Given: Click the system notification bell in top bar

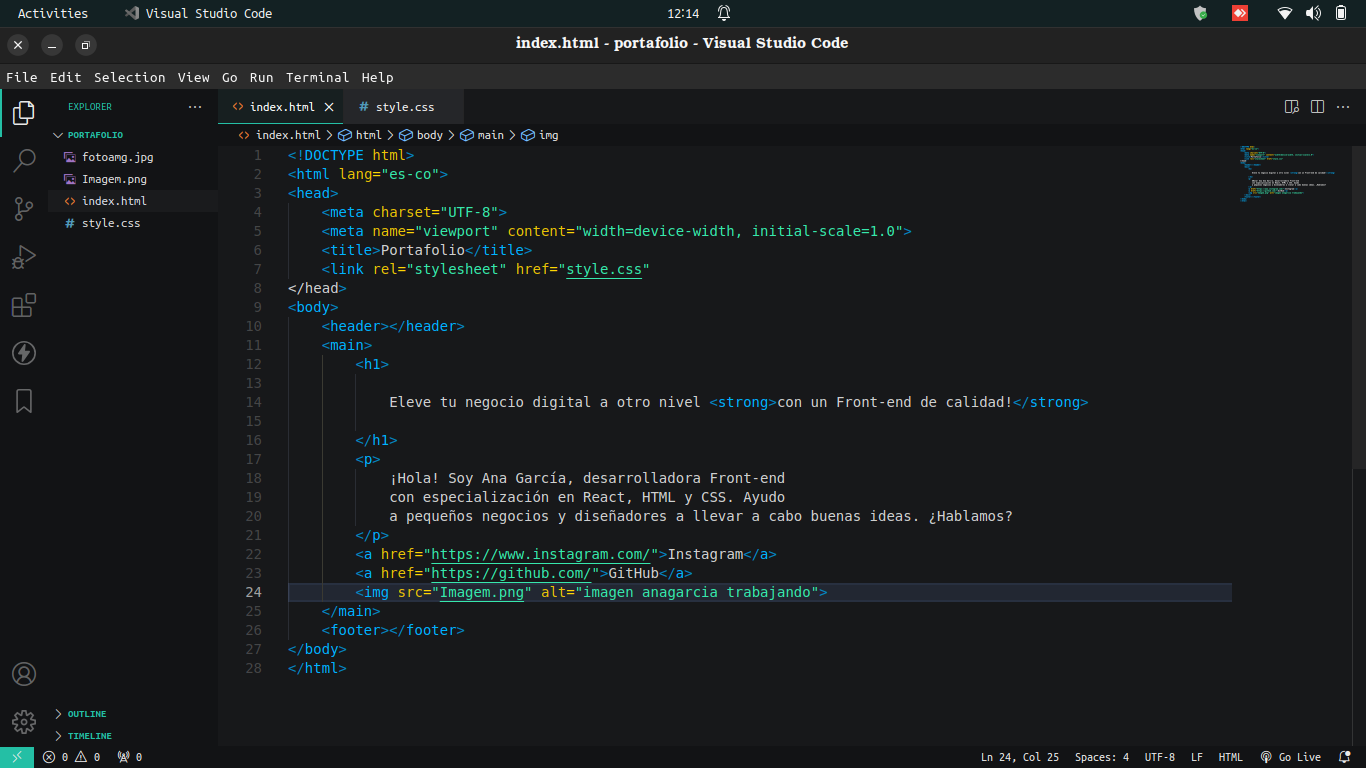Looking at the screenshot, I should click(724, 13).
